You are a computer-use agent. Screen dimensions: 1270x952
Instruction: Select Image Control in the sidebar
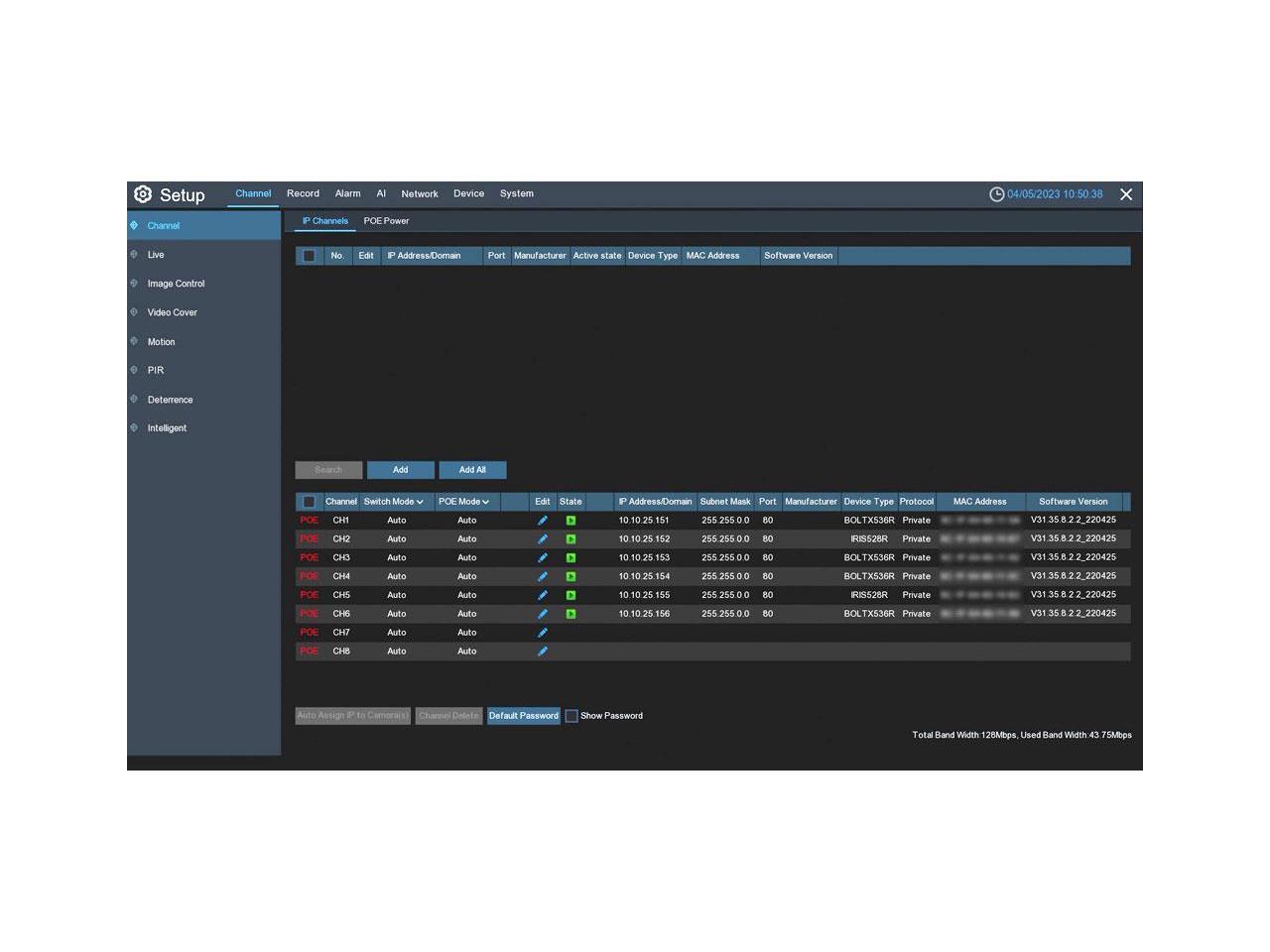tap(176, 284)
